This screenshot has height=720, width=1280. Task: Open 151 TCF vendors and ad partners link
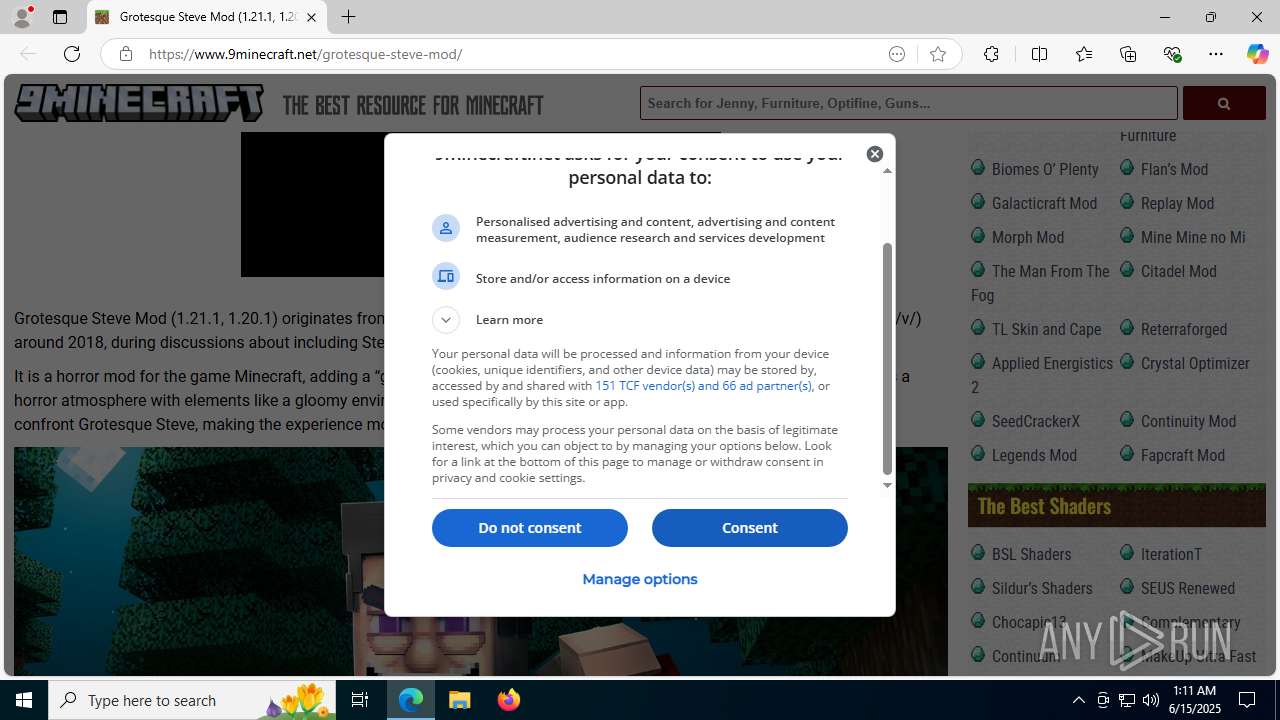[x=703, y=385]
